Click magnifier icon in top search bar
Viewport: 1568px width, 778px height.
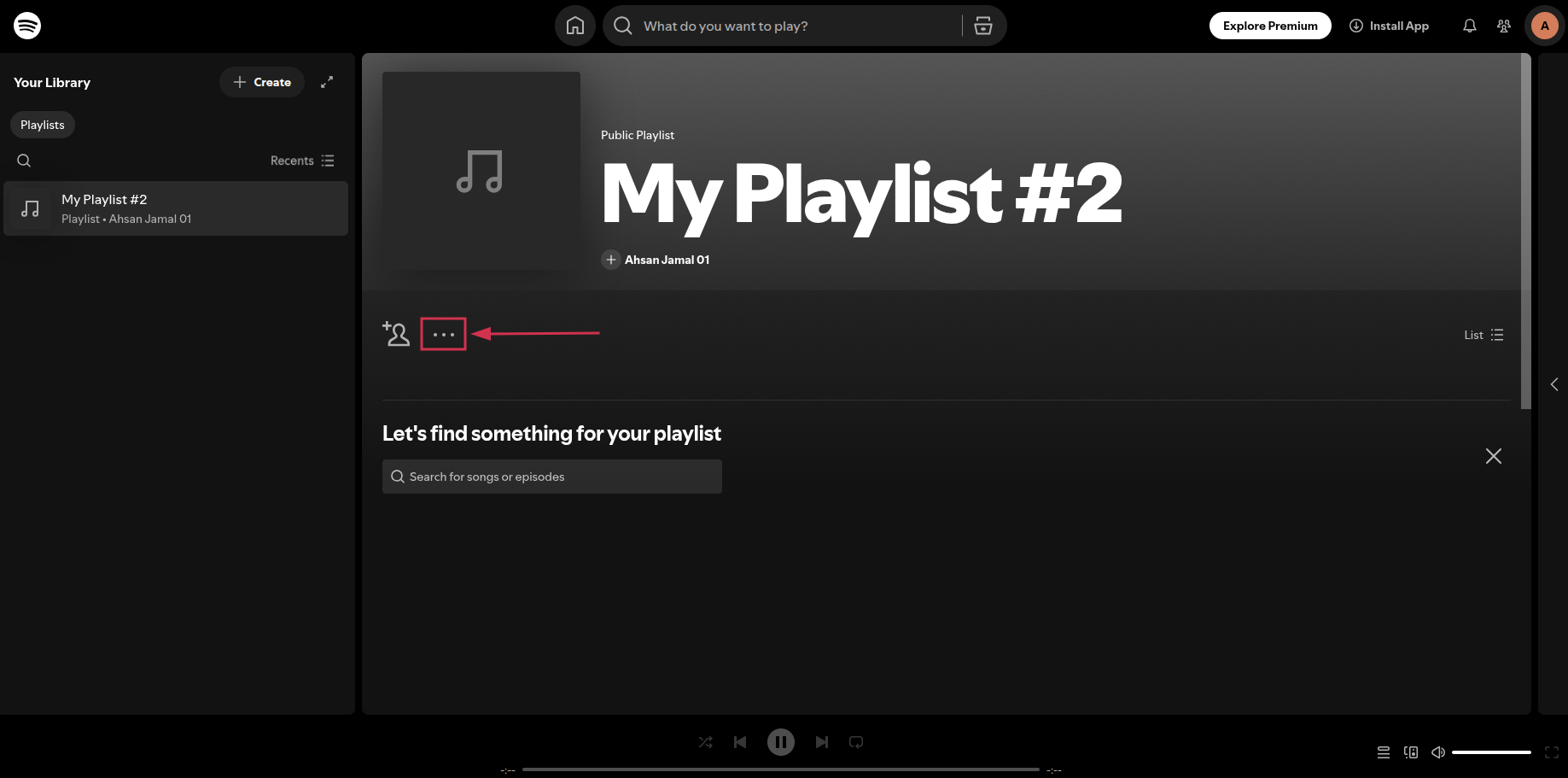623,26
